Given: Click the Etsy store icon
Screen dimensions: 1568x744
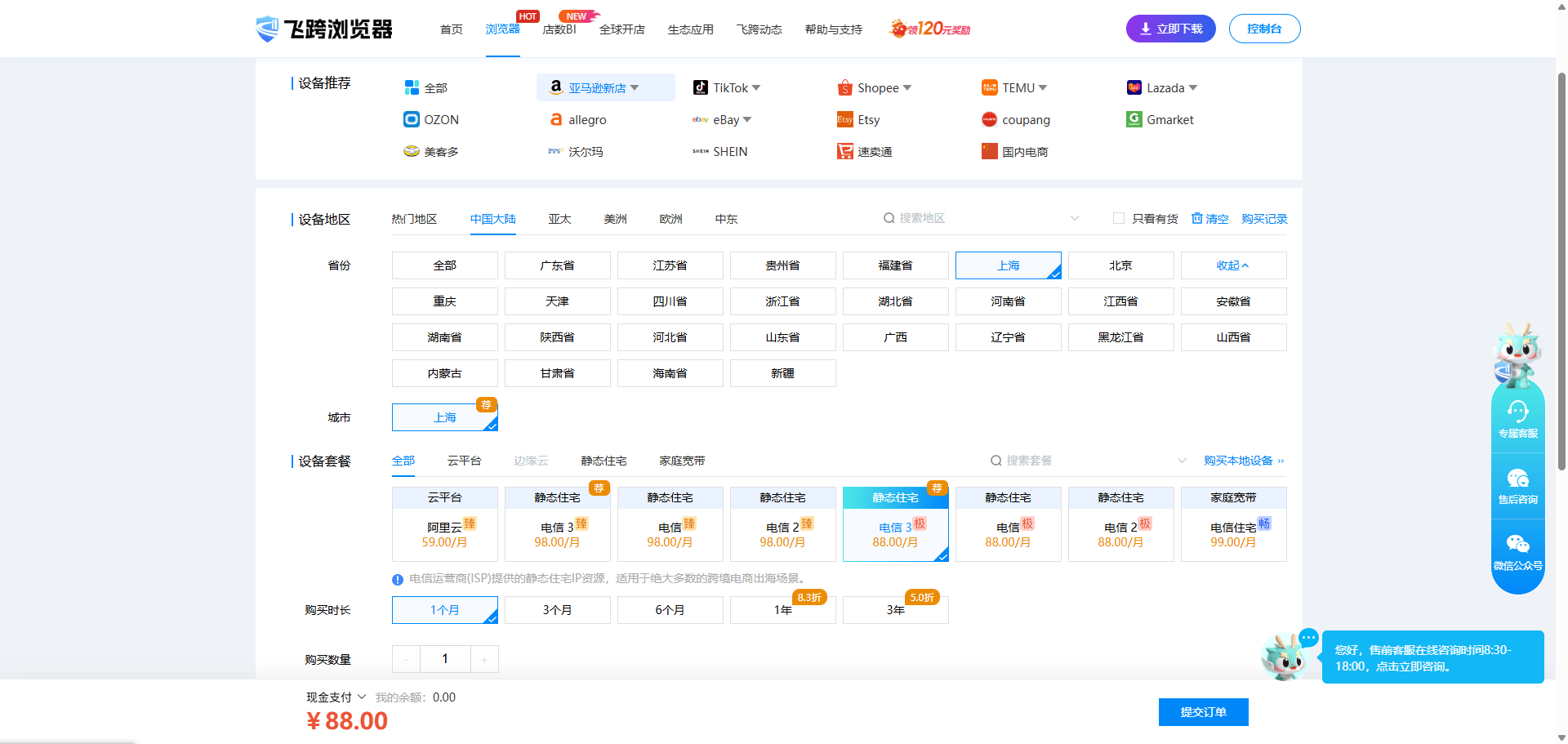Looking at the screenshot, I should (x=844, y=119).
